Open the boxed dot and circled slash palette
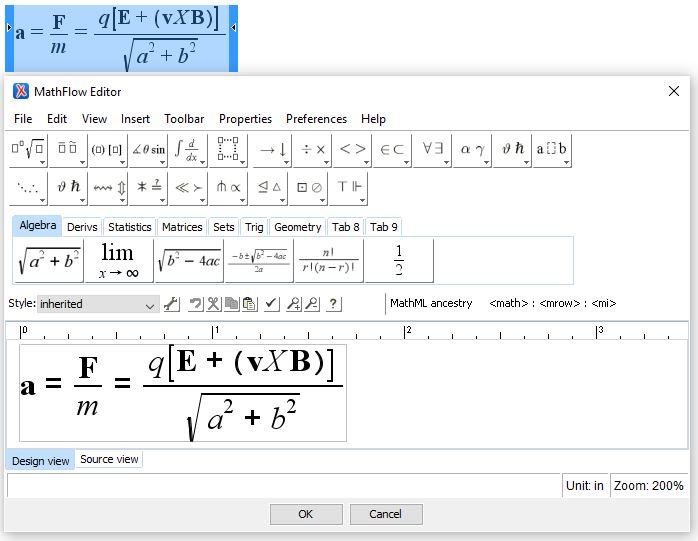 coord(308,189)
